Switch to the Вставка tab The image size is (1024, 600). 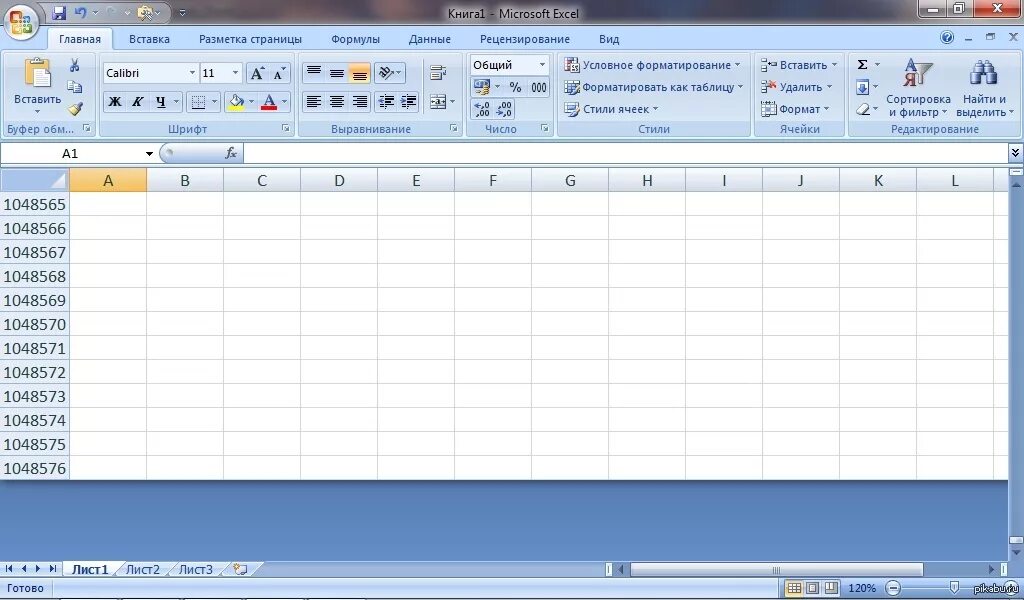click(149, 39)
